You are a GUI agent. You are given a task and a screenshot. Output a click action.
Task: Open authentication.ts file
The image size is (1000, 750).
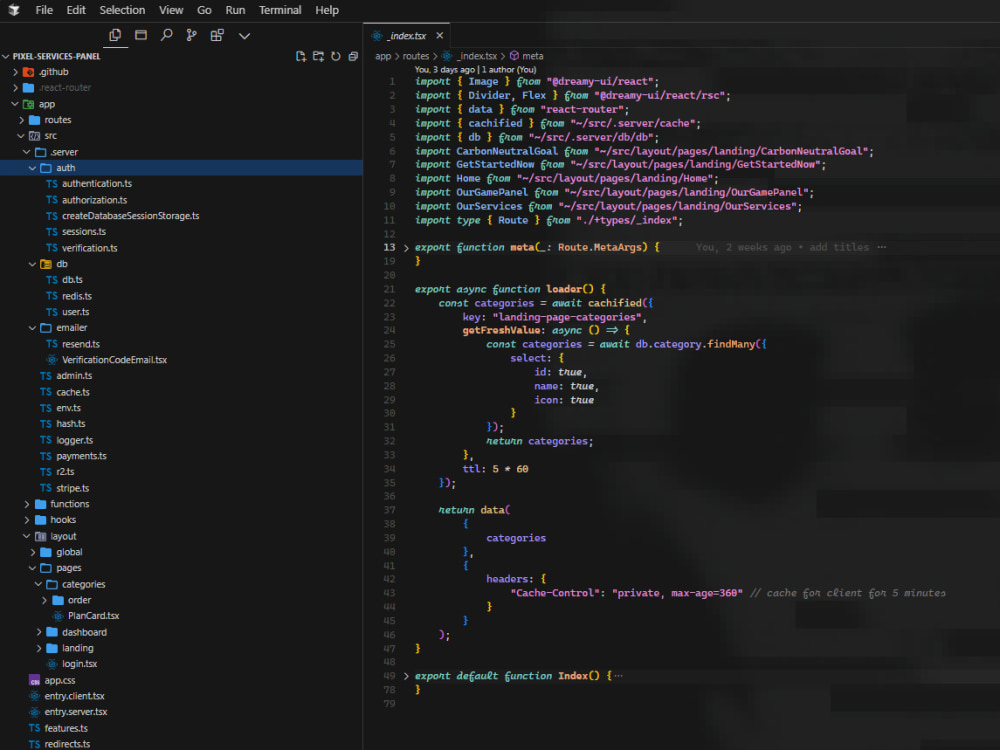(97, 184)
